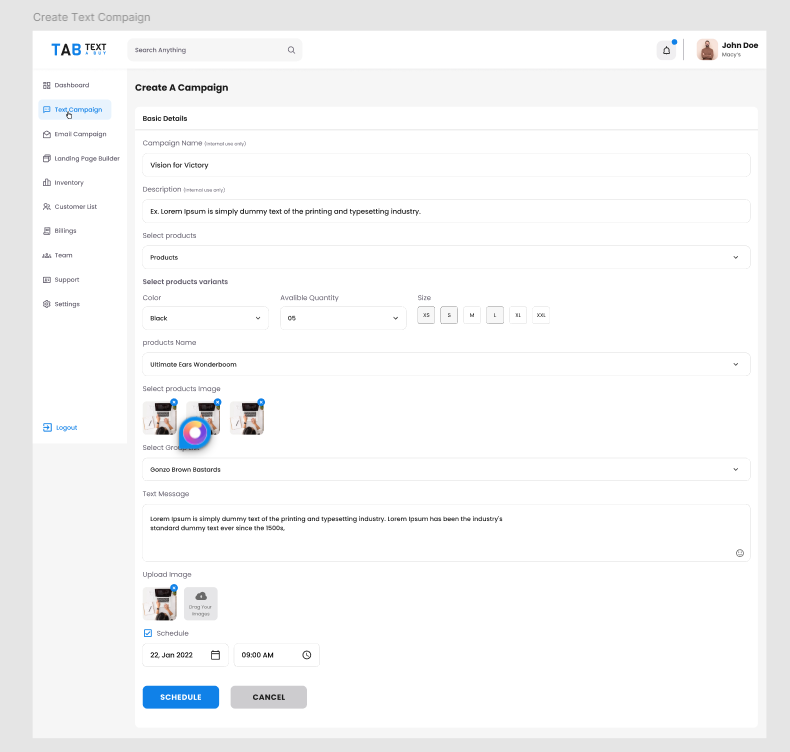This screenshot has height=752, width=790.
Task: Open the Billings page
Action: (x=65, y=231)
